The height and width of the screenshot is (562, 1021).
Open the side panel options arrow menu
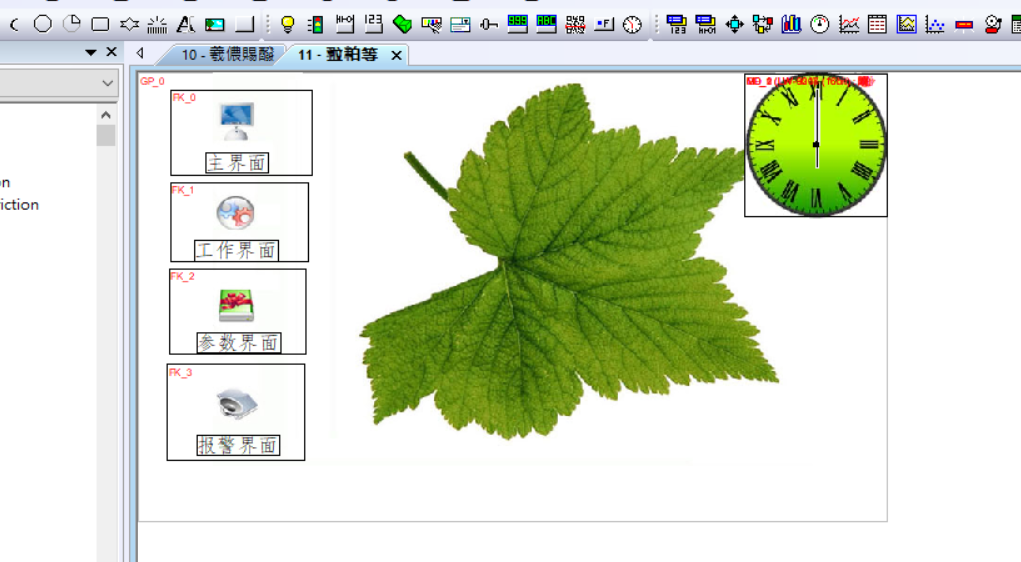[x=91, y=53]
